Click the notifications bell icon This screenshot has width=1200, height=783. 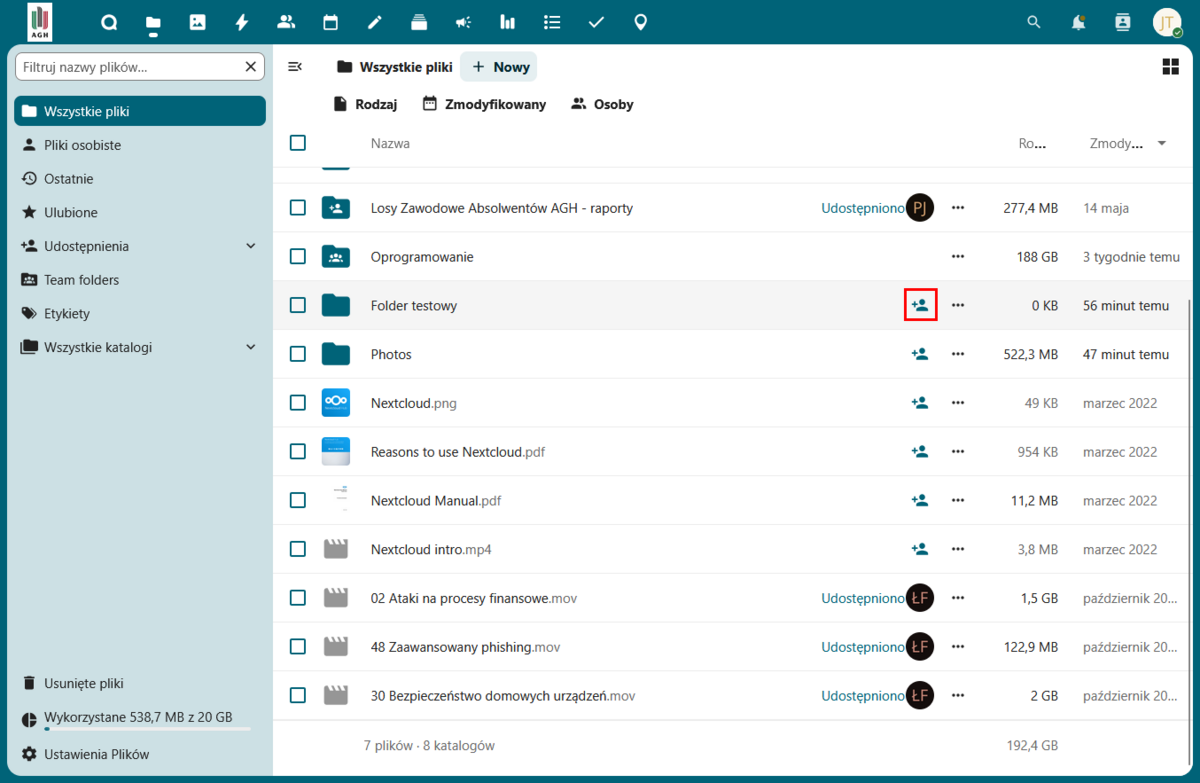[x=1078, y=22]
